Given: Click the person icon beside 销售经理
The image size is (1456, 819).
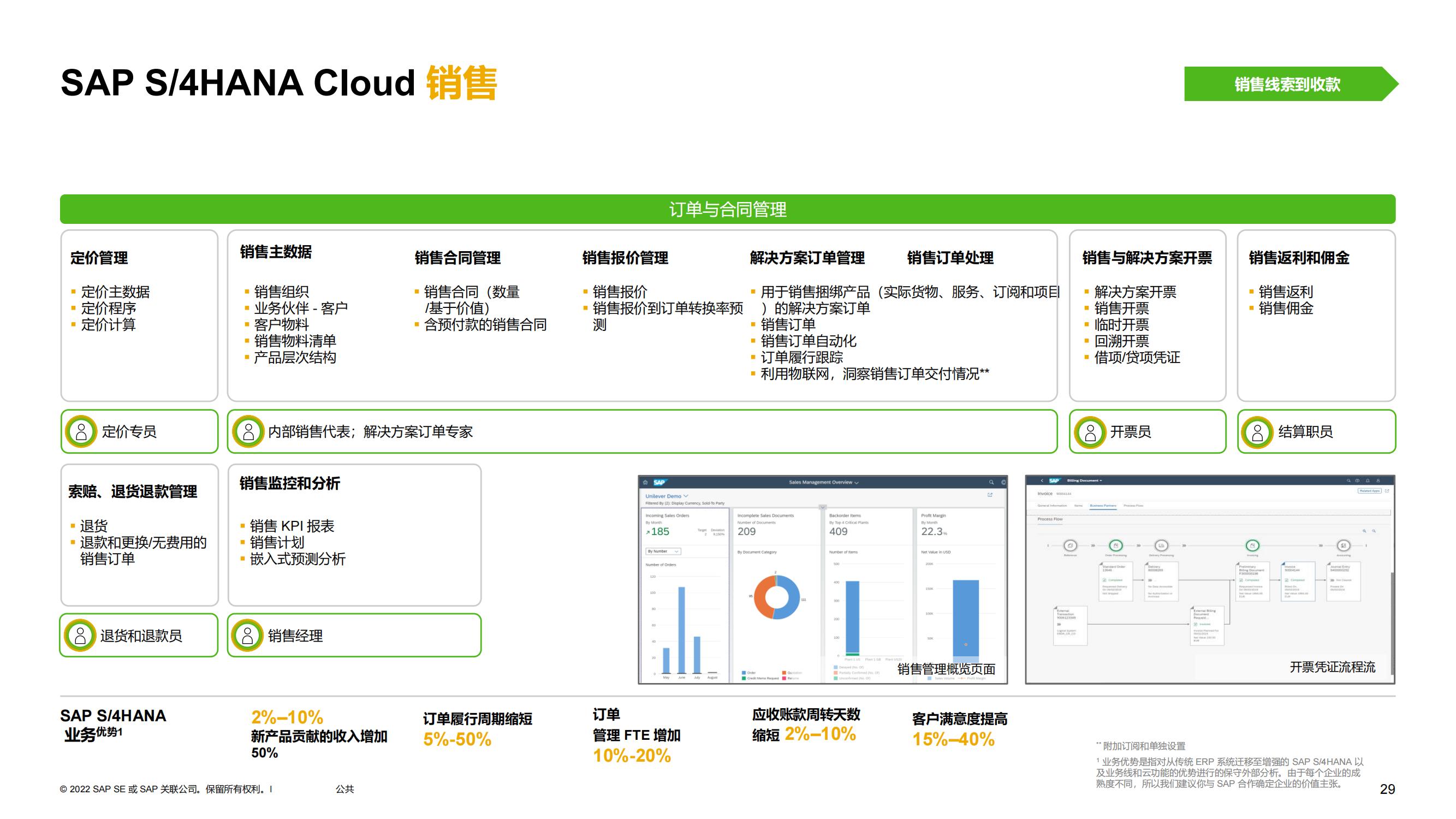Looking at the screenshot, I should pos(247,636).
